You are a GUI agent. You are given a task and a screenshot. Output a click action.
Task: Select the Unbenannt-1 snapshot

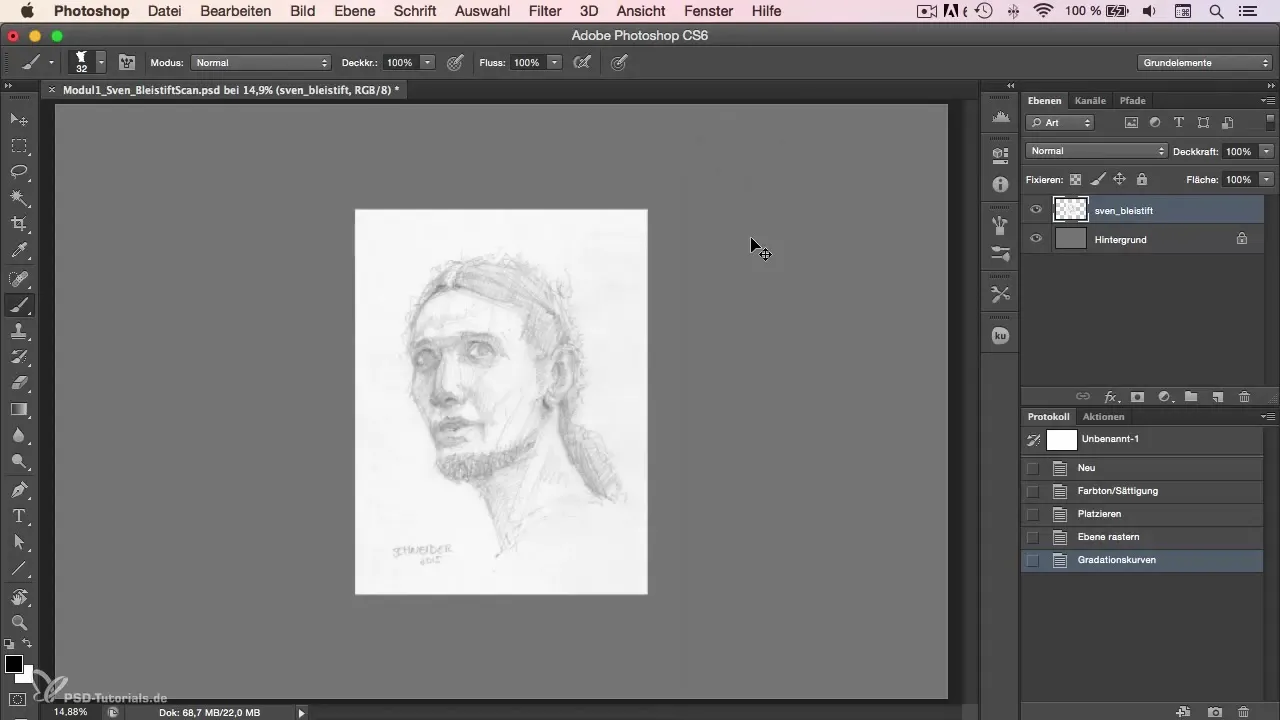1142,440
